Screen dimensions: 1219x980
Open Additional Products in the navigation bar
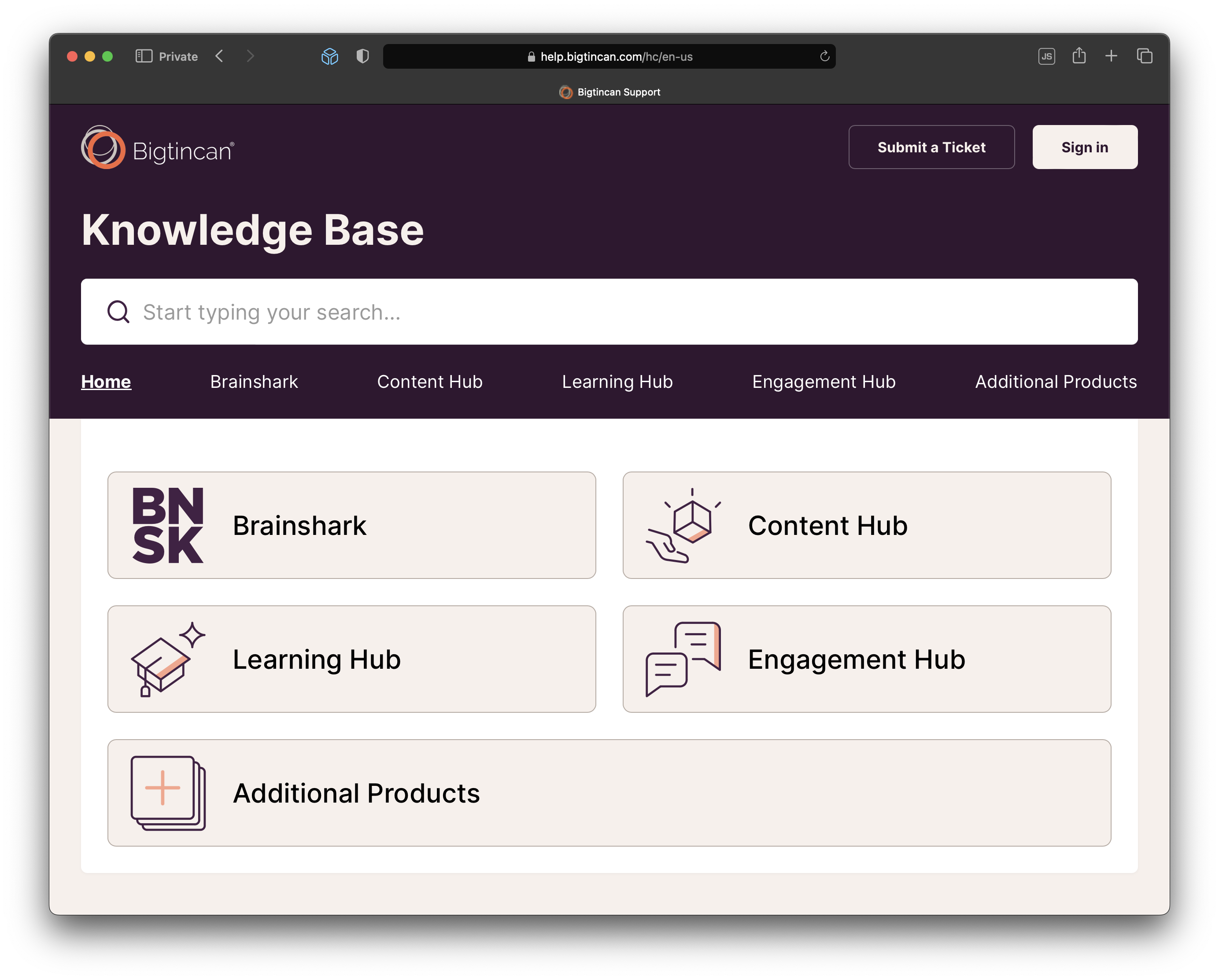[1056, 382]
